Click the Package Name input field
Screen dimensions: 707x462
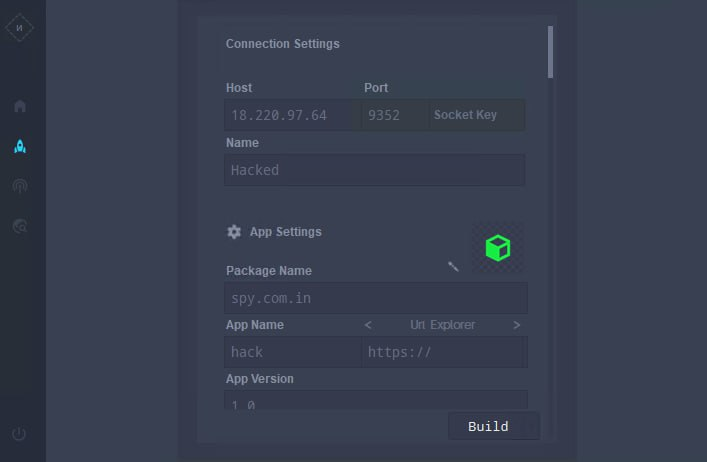tap(376, 298)
